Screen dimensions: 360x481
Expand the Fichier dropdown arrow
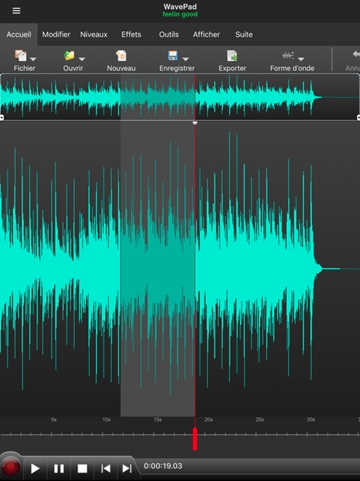33,59
